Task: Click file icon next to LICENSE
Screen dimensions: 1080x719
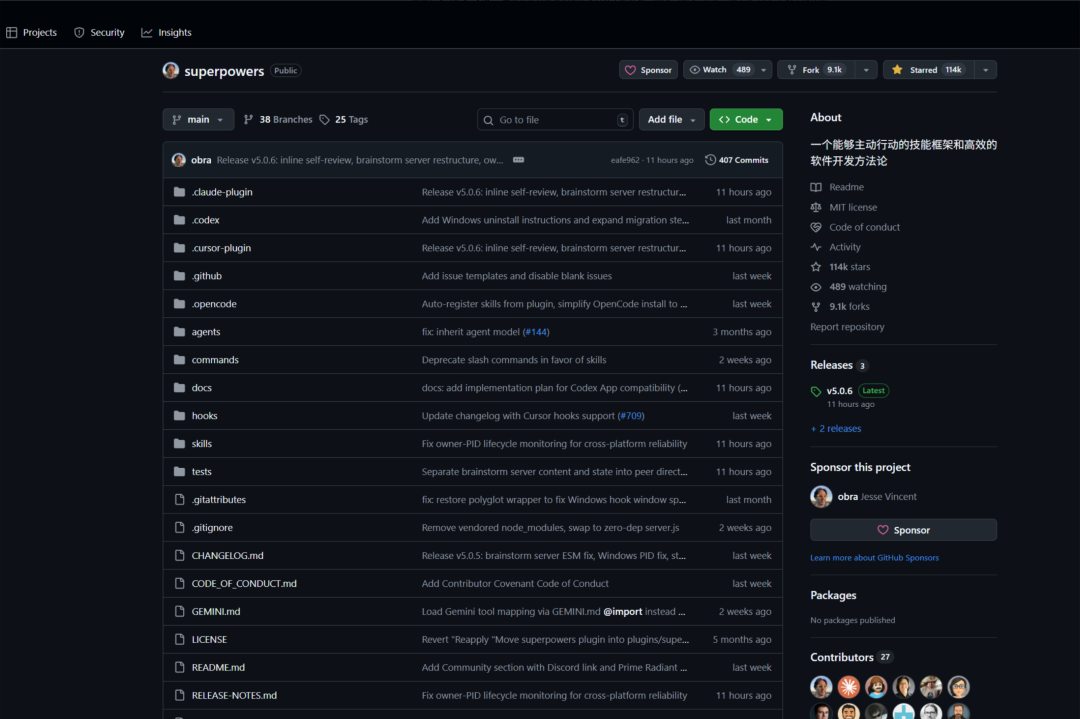Action: pos(179,639)
